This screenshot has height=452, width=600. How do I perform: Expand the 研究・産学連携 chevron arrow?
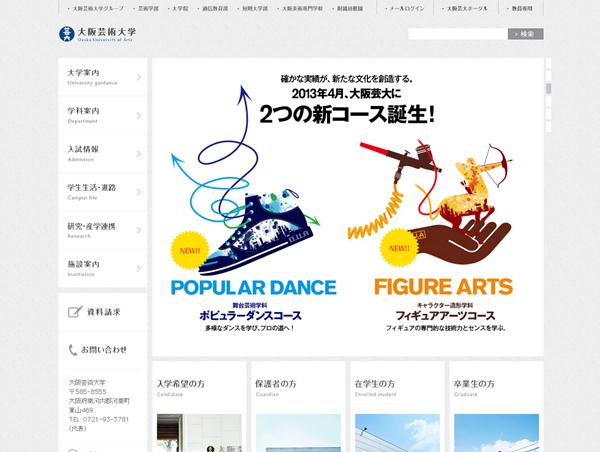click(139, 230)
